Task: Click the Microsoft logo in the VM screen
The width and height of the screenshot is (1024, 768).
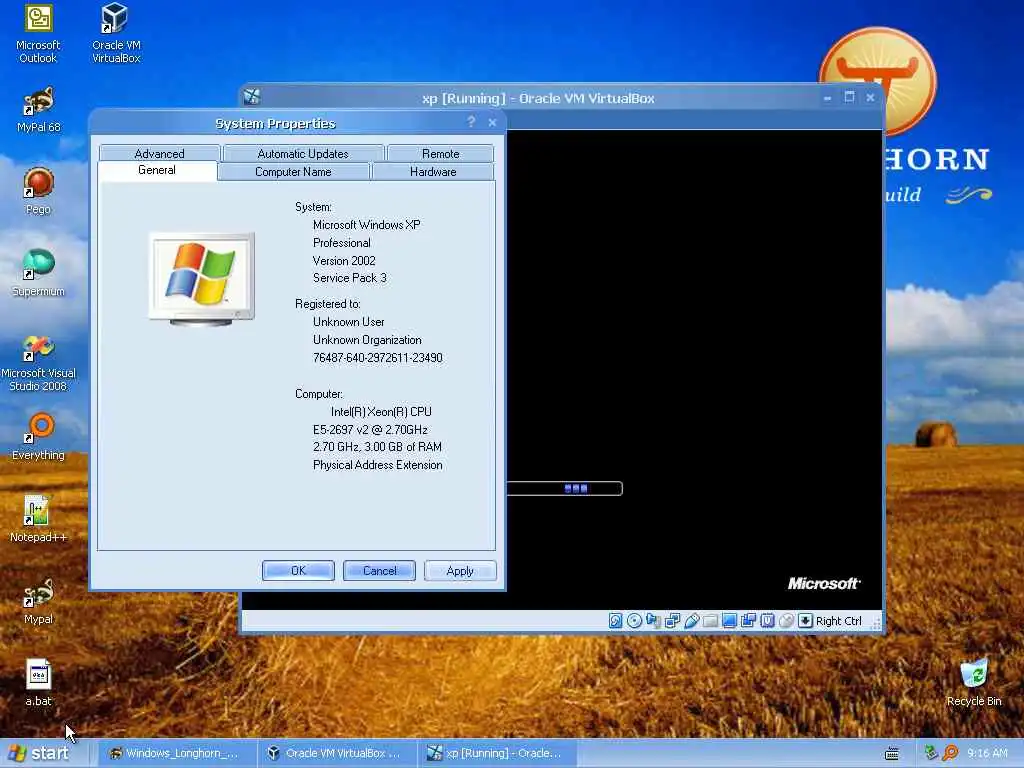Action: pyautogui.click(x=824, y=583)
